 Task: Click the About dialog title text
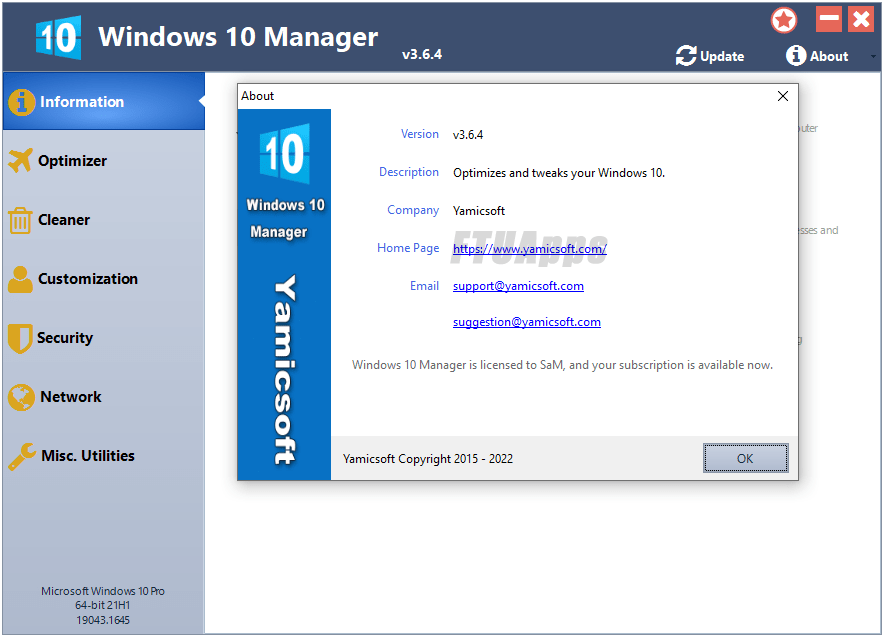tap(257, 96)
